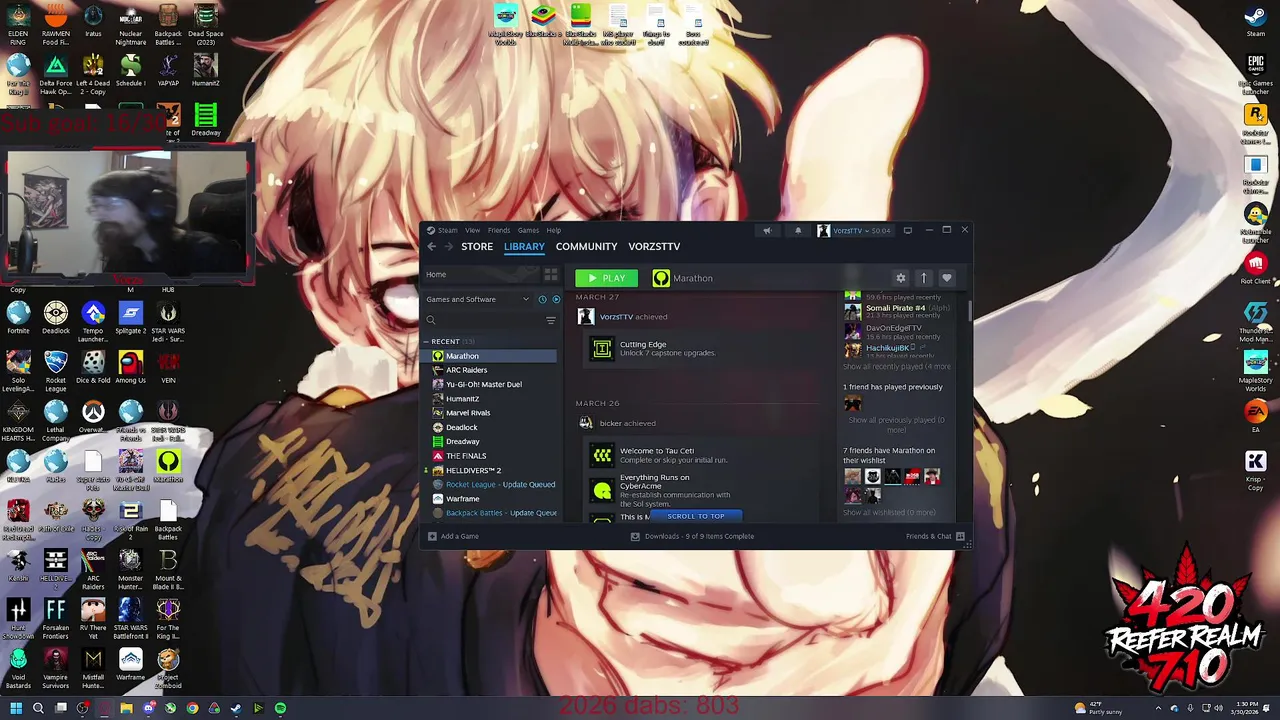This screenshot has width=1280, height=720.
Task: Open VorzsTTV achieved profile link
Action: [x=616, y=317]
